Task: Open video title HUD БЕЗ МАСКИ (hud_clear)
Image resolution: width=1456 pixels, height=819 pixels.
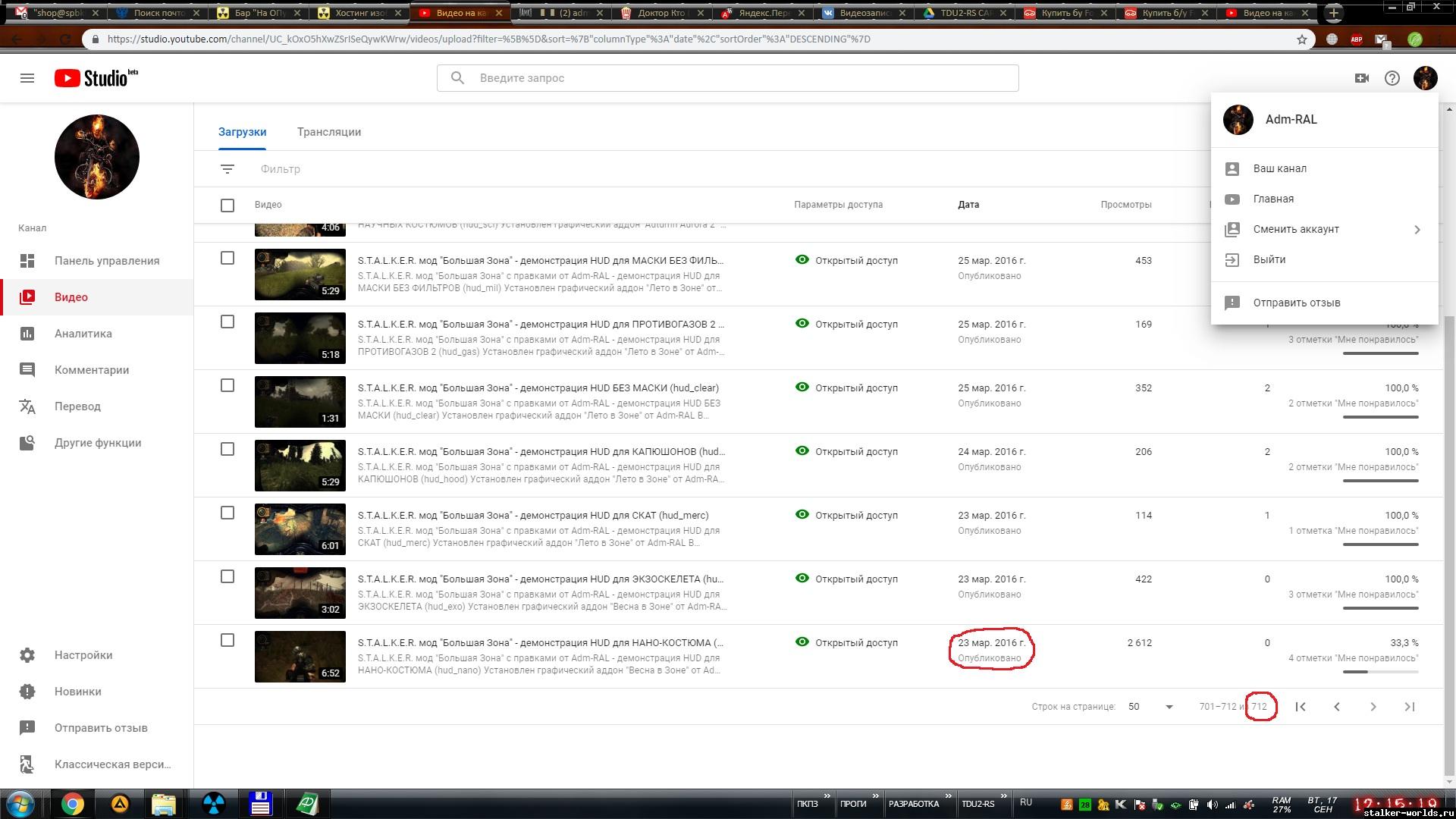Action: pyautogui.click(x=538, y=388)
